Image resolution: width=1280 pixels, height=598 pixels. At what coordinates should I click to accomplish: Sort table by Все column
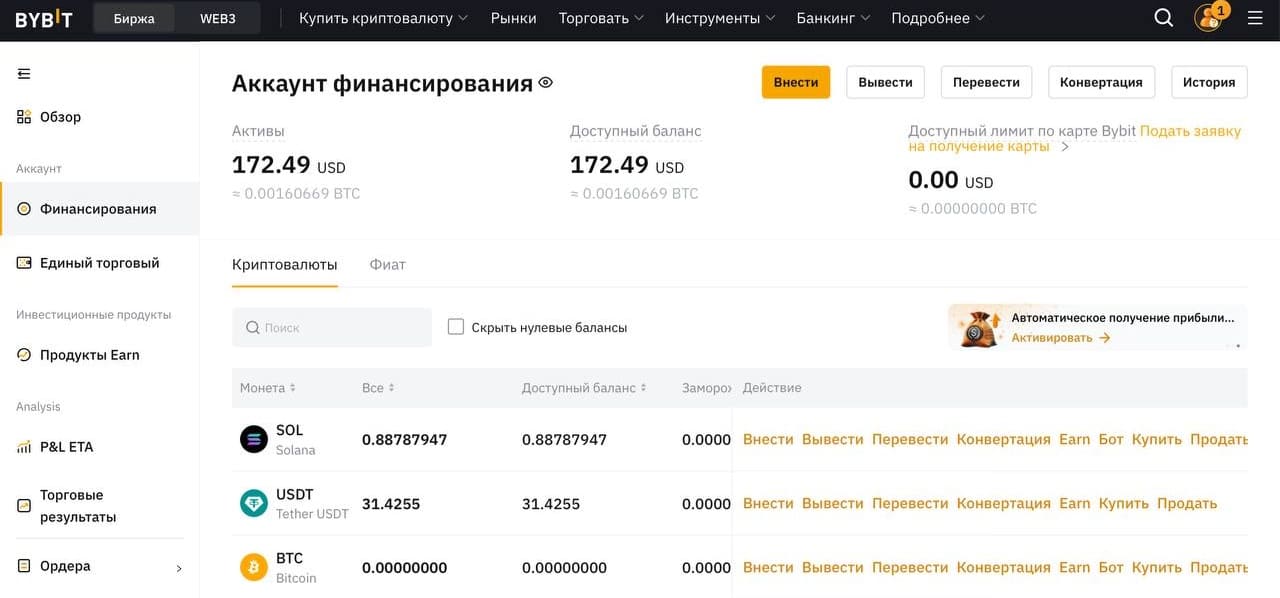(378, 388)
